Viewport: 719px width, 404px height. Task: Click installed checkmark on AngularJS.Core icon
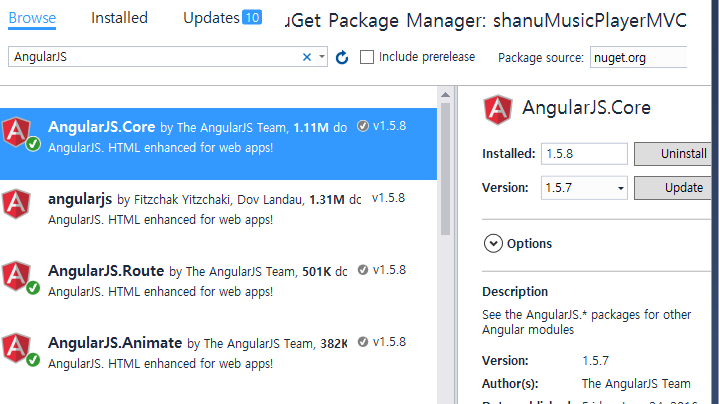click(x=33, y=144)
